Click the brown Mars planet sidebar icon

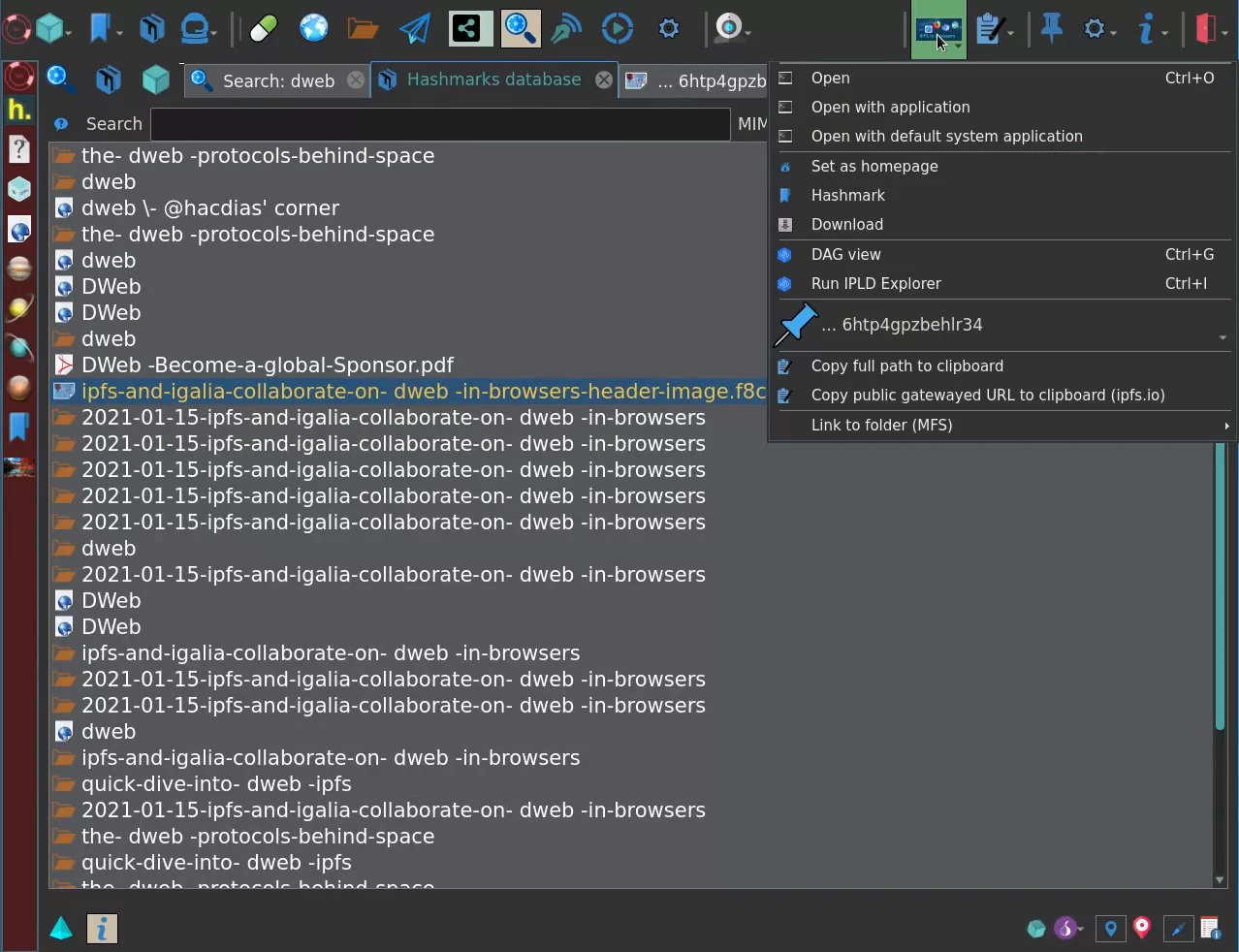(19, 387)
